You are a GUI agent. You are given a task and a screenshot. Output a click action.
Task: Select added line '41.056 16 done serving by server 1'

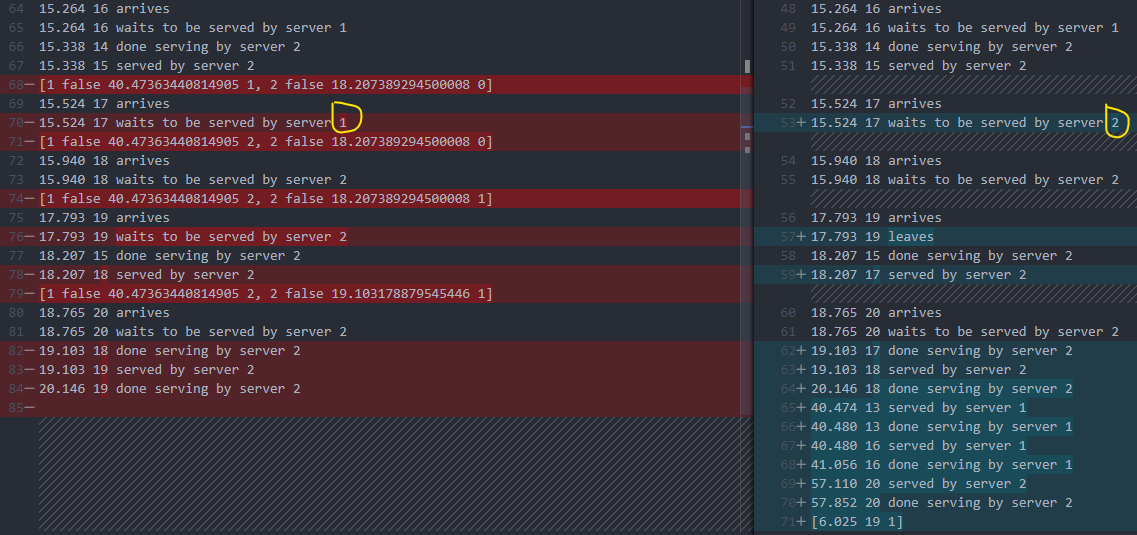pos(941,465)
